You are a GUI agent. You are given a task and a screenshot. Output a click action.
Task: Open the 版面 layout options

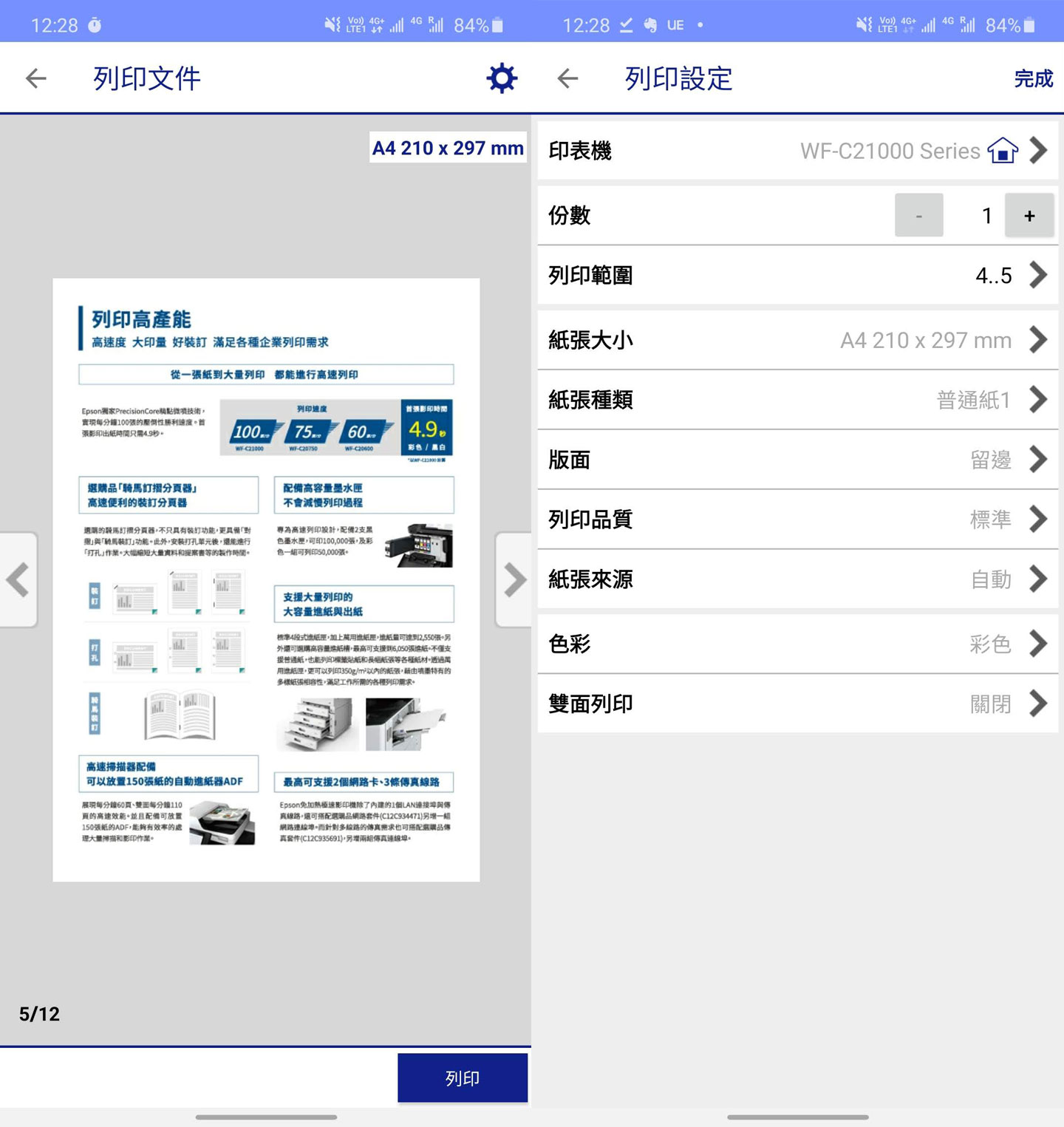798,460
